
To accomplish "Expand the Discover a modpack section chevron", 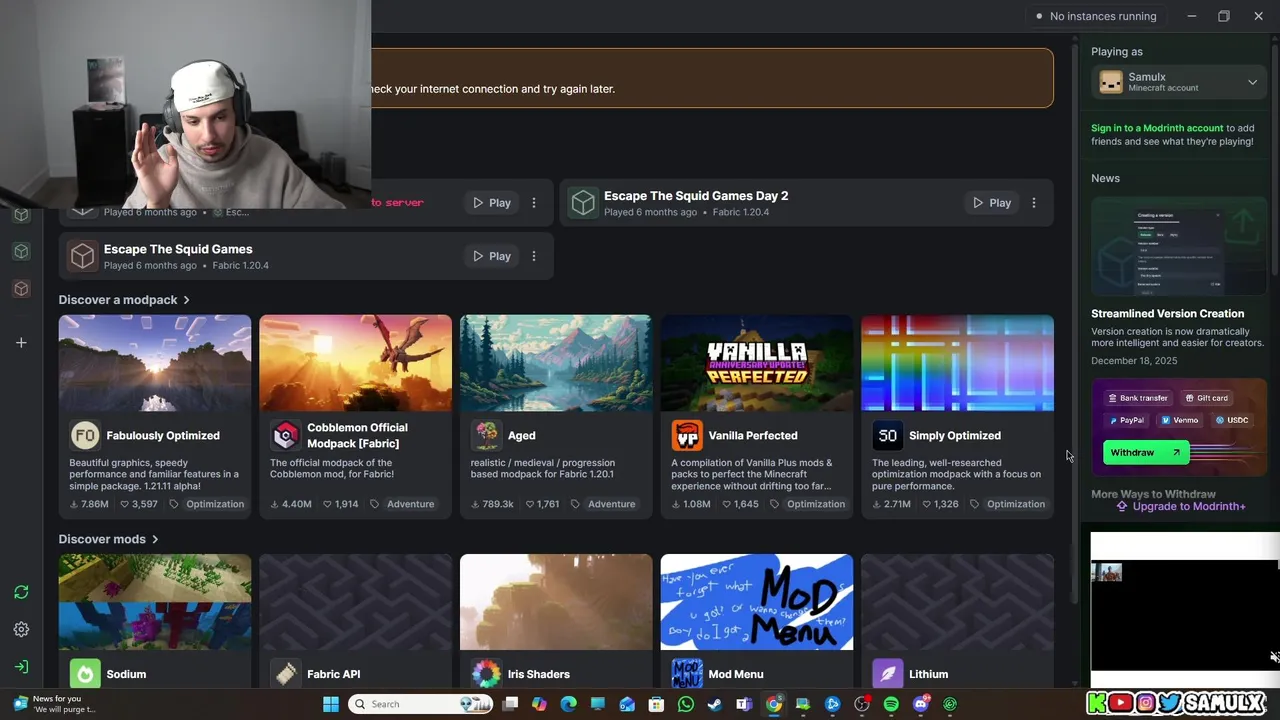I will (186, 300).
